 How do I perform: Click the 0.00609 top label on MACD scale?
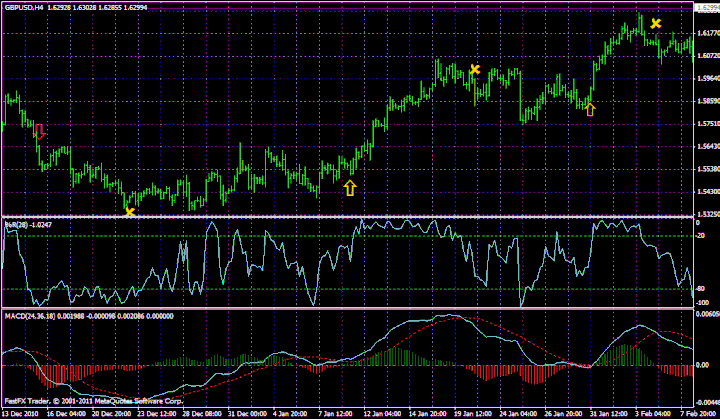pos(708,314)
